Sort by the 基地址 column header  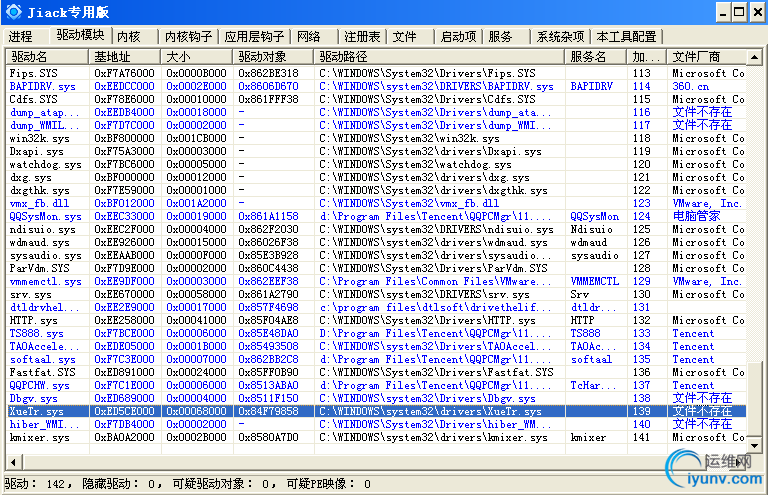125,57
